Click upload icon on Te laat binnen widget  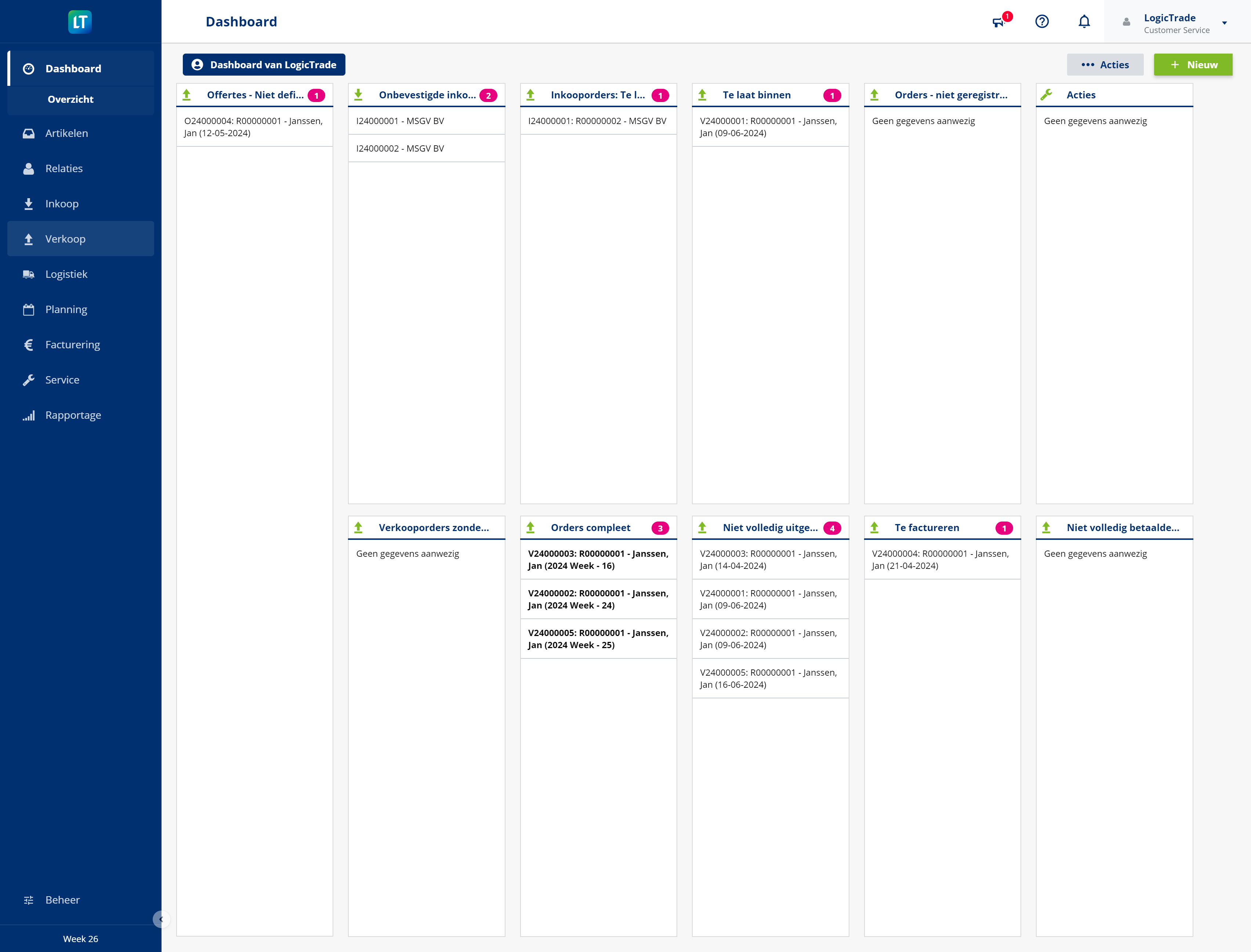[x=702, y=95]
